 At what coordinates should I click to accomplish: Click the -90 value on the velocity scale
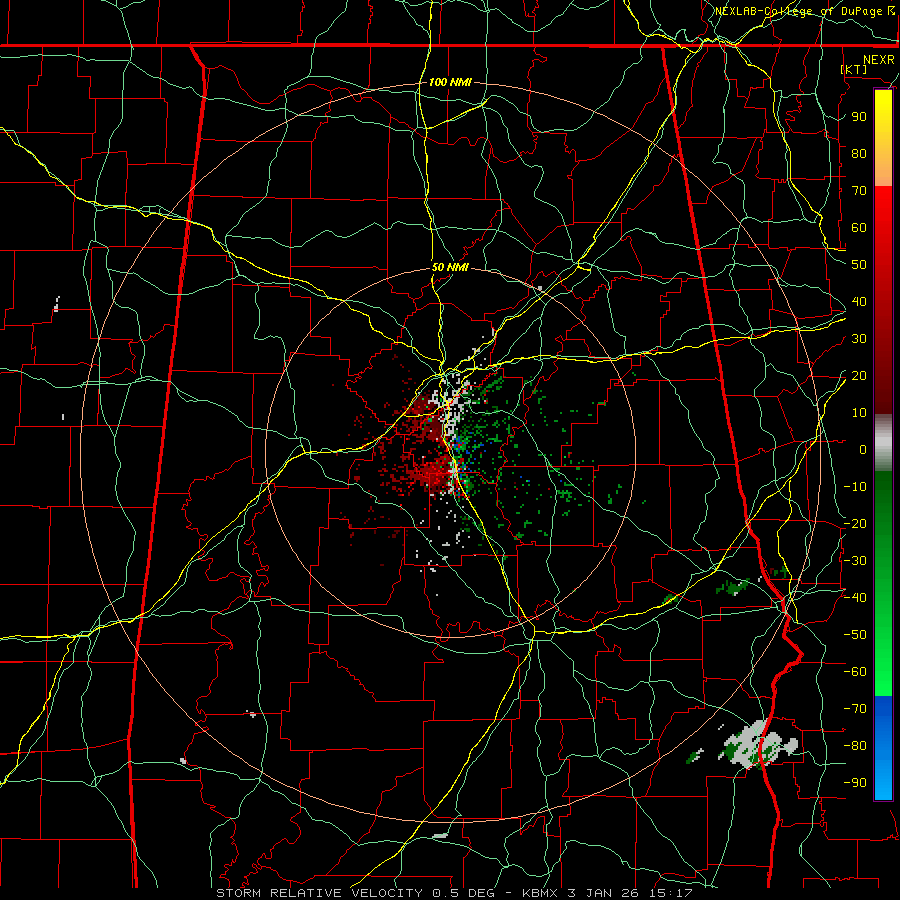tap(855, 783)
